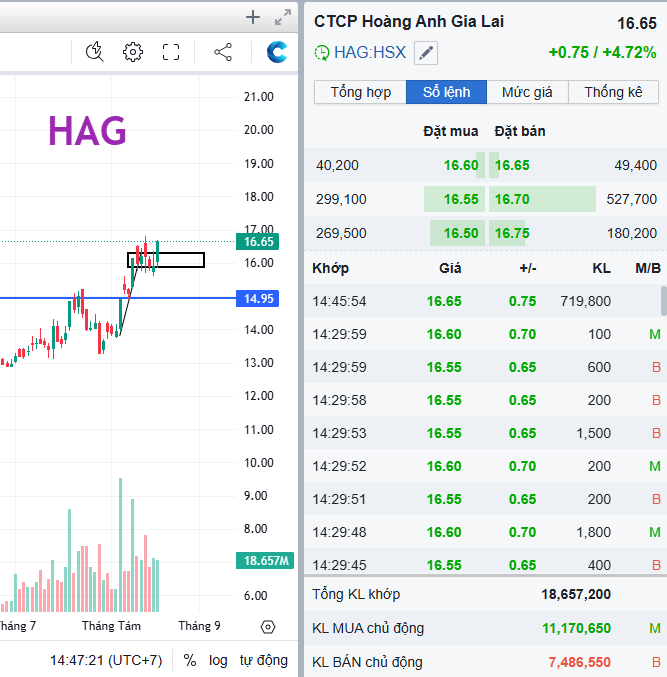Click the 16.65 best ask price
Image resolution: width=667 pixels, height=677 pixels.
[x=512, y=165]
